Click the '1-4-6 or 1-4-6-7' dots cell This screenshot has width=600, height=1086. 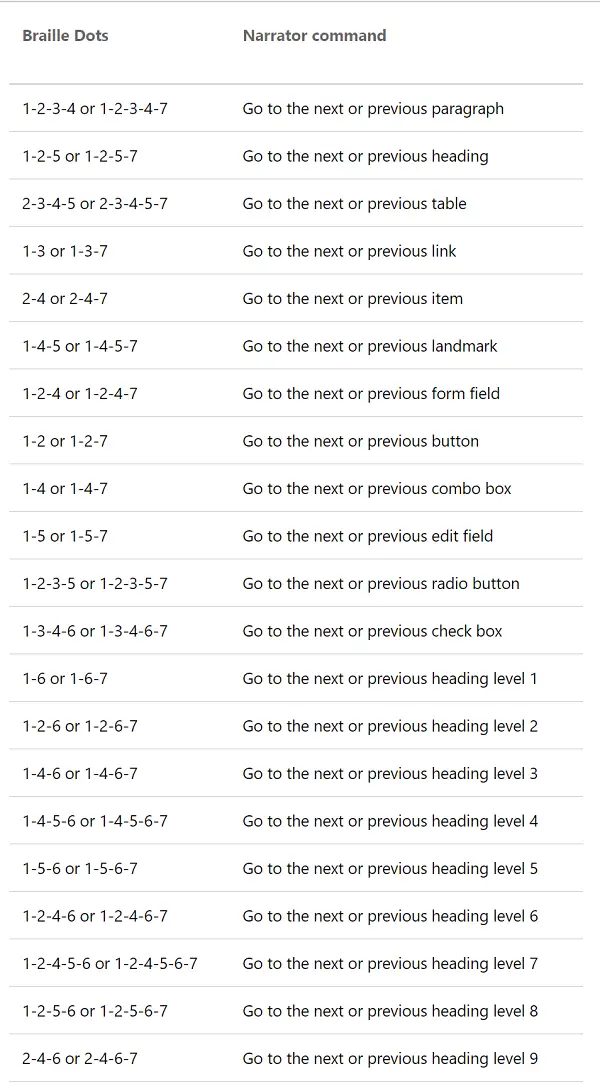(x=80, y=774)
